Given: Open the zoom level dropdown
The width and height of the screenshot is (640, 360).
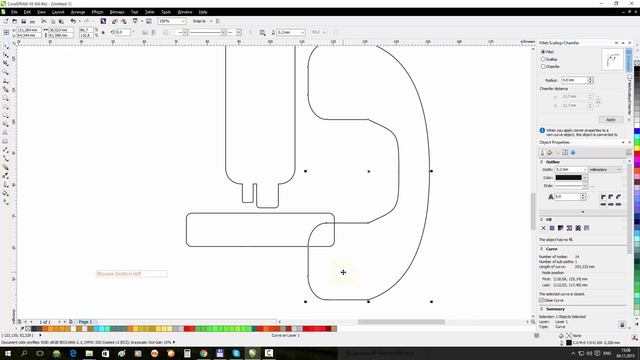Looking at the screenshot, I should [x=183, y=21].
